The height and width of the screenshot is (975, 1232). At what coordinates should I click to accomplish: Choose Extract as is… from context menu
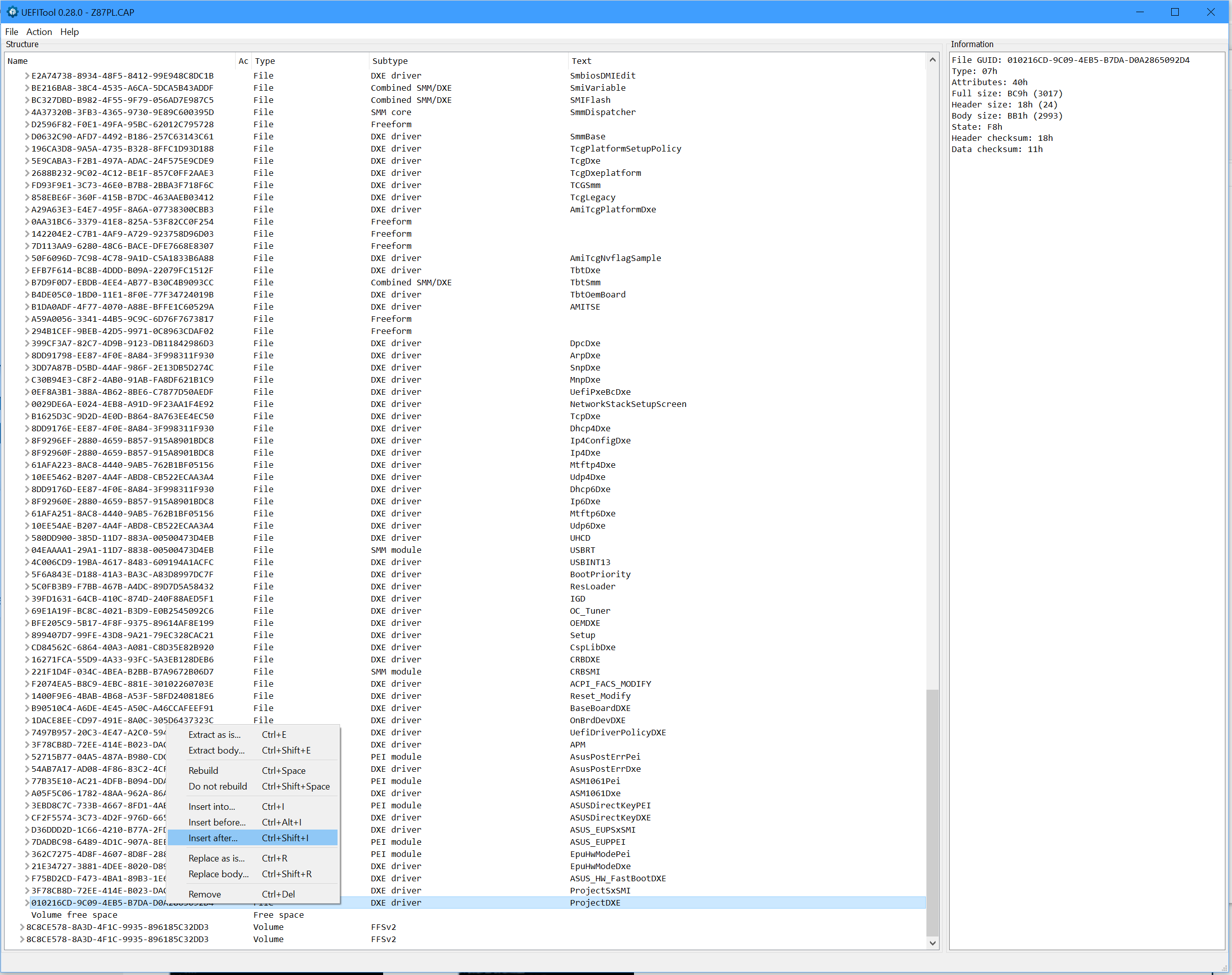click(x=253, y=735)
